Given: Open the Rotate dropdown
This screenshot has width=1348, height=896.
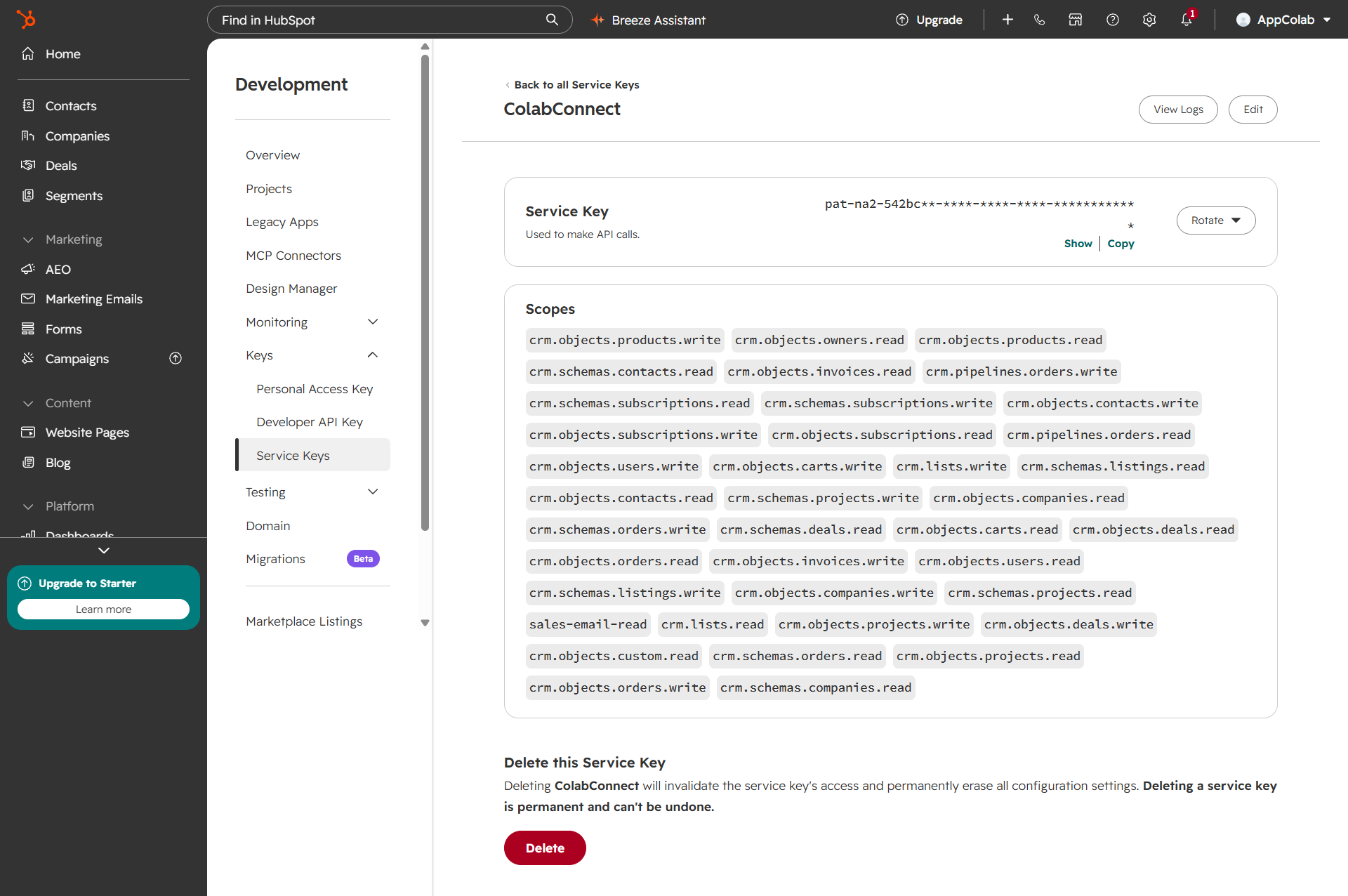Looking at the screenshot, I should point(1216,220).
